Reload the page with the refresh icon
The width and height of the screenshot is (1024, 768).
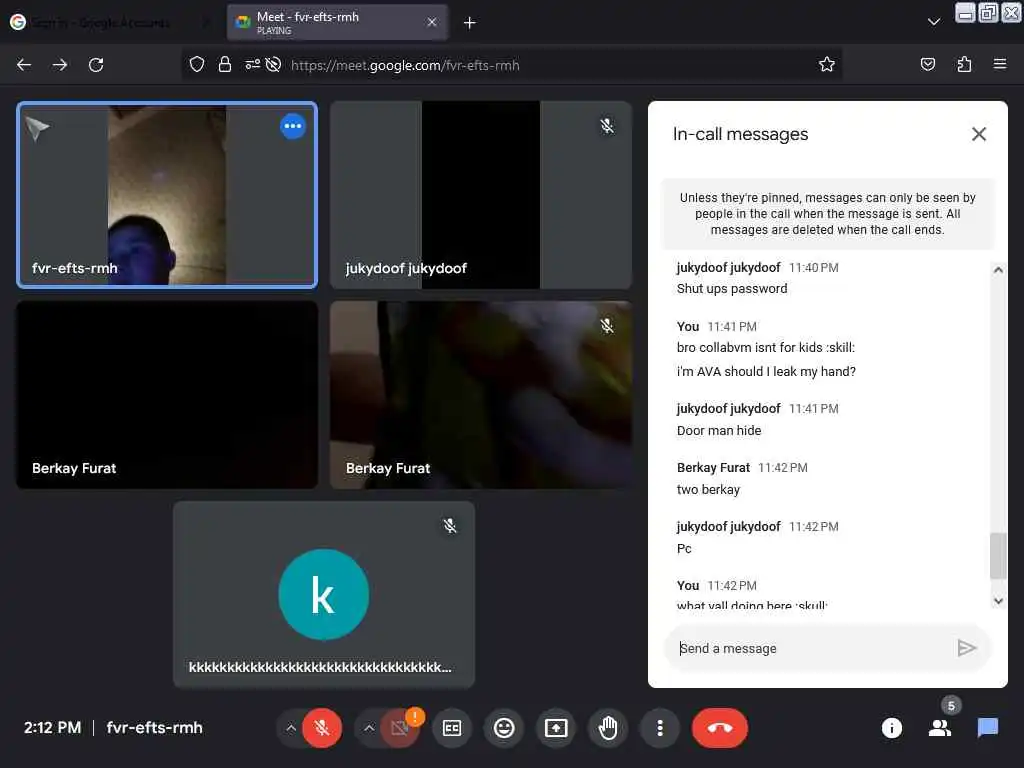(96, 65)
